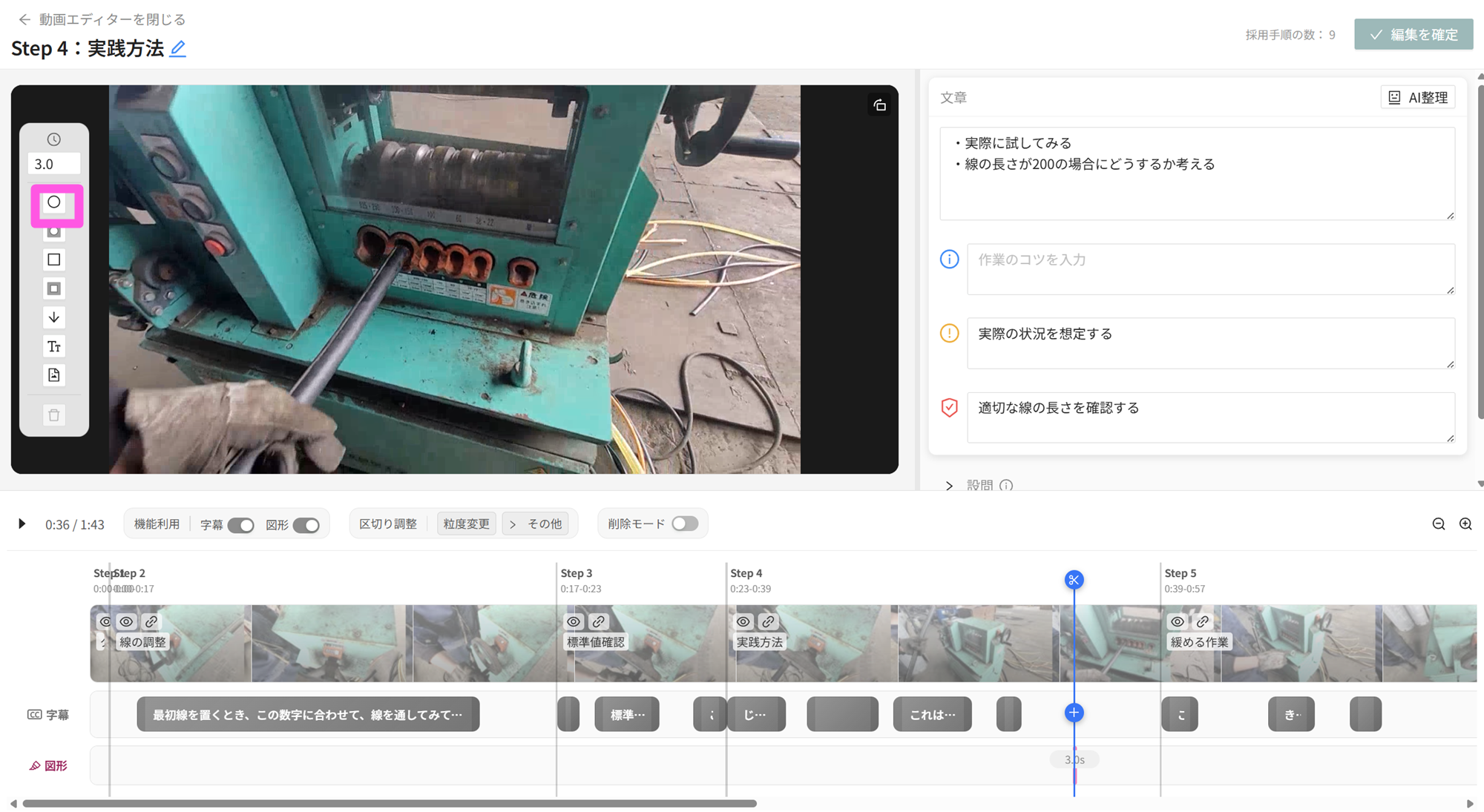The width and height of the screenshot is (1484, 812).
Task: Expand the その他 options chevron
Action: 513,524
